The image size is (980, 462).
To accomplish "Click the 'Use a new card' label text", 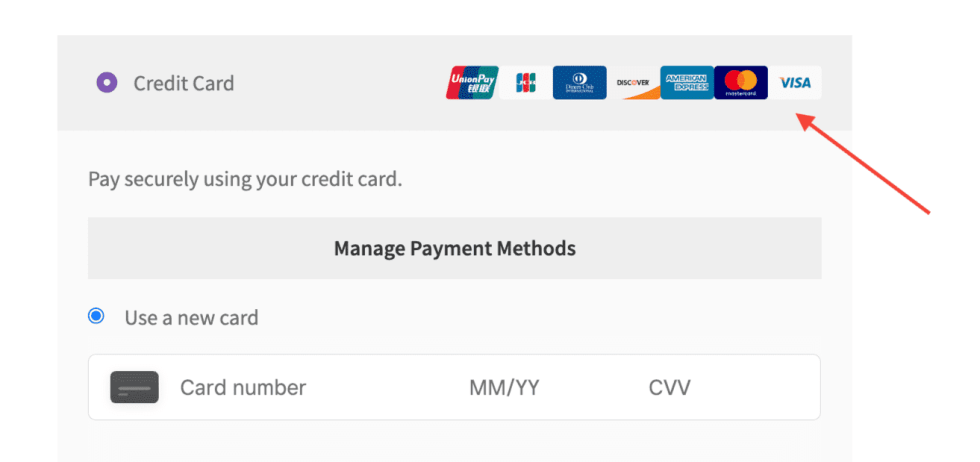I will [191, 318].
